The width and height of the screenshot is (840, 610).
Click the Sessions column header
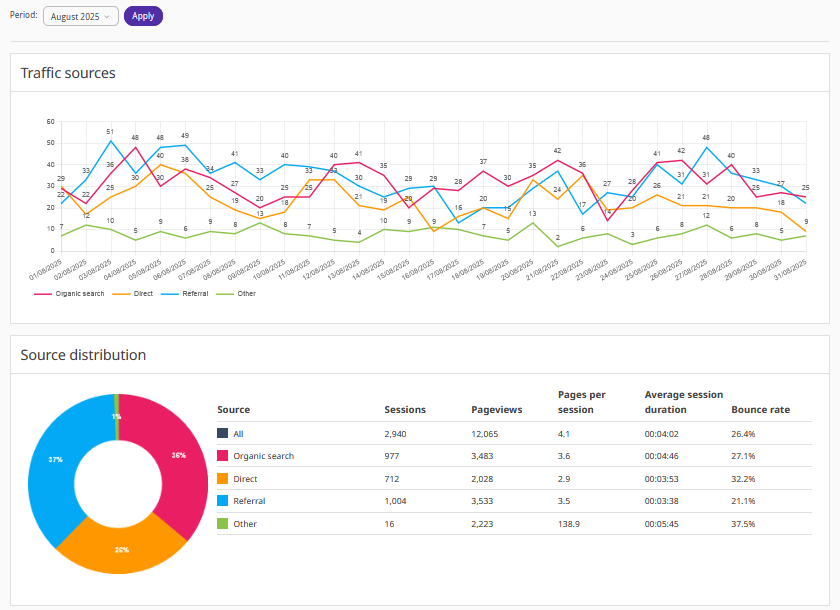point(404,409)
